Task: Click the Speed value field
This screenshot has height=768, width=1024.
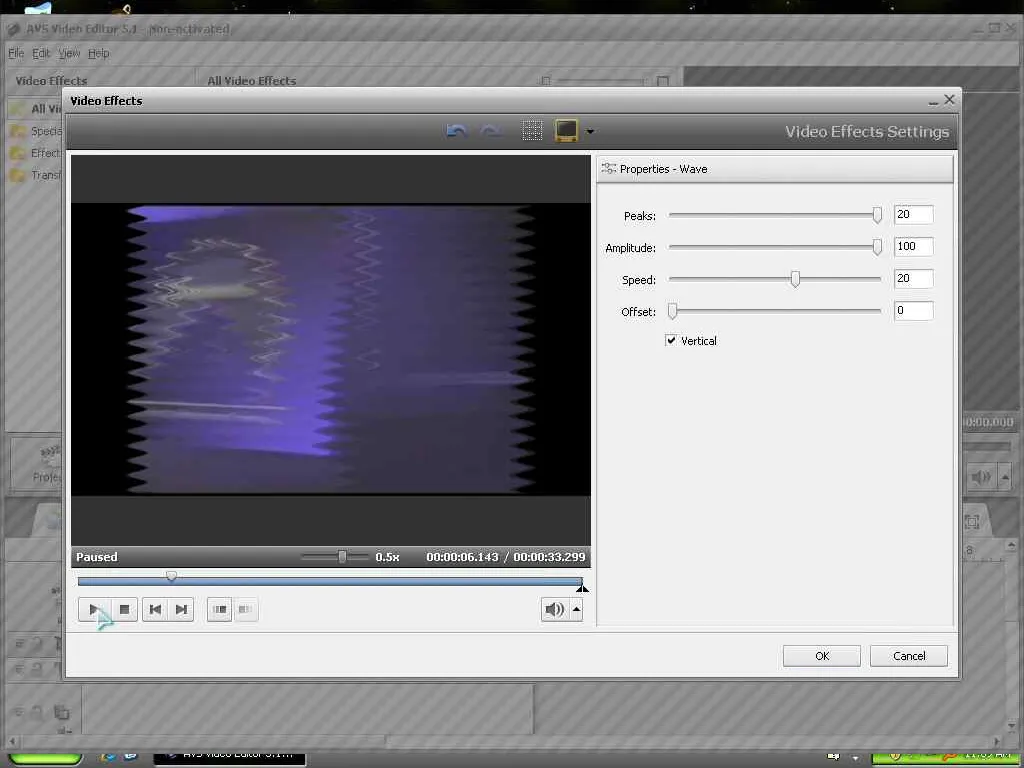Action: (913, 278)
